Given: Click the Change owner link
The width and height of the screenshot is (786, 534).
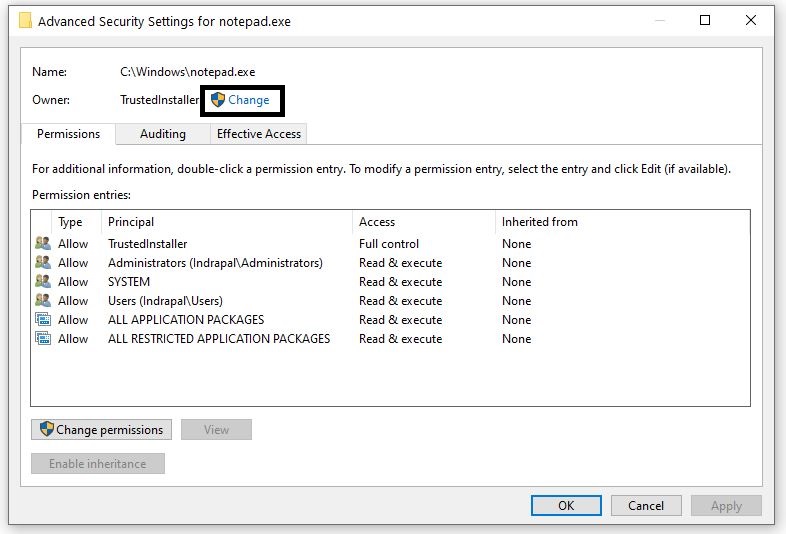Looking at the screenshot, I should click(x=249, y=100).
